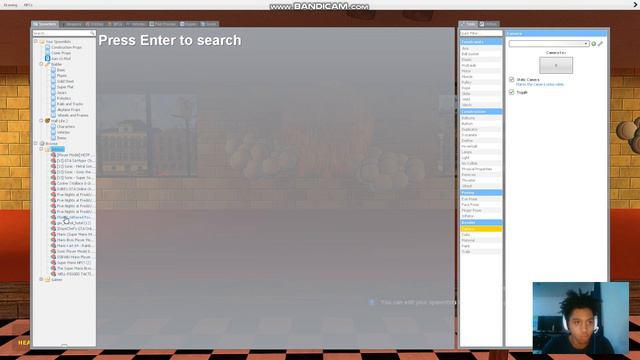This screenshot has width=640, height=360.
Task: Collapse the Half-Life 2 tree node
Action: coord(41,121)
